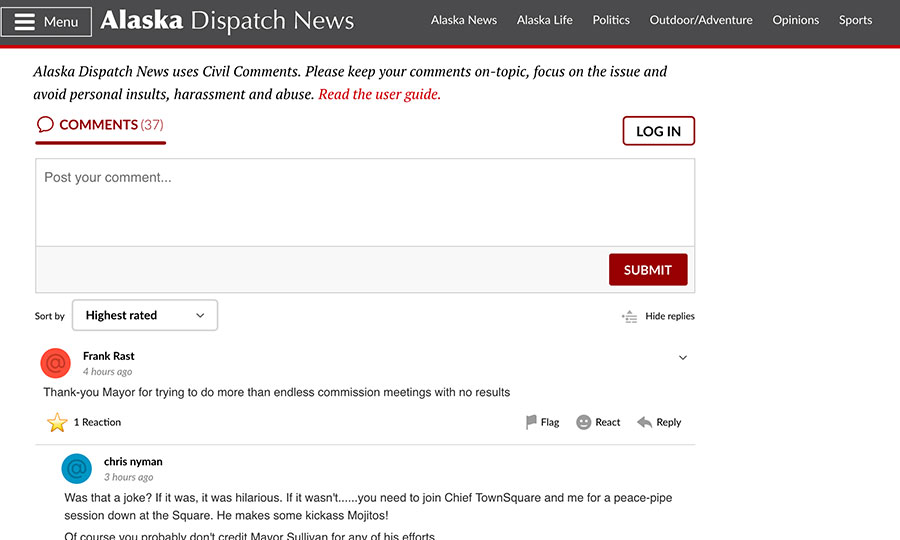Open the hamburger Menu button
900x540 pixels.
(46, 22)
